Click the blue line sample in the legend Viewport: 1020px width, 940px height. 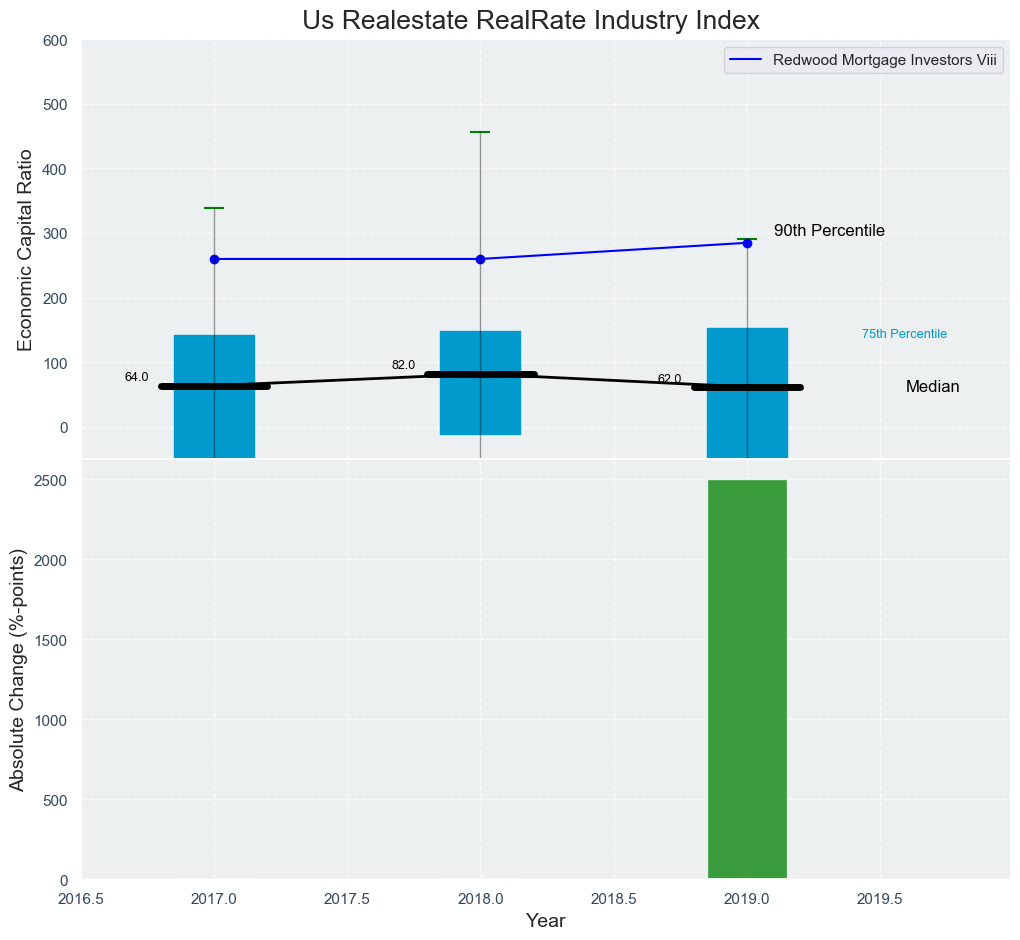pos(747,60)
